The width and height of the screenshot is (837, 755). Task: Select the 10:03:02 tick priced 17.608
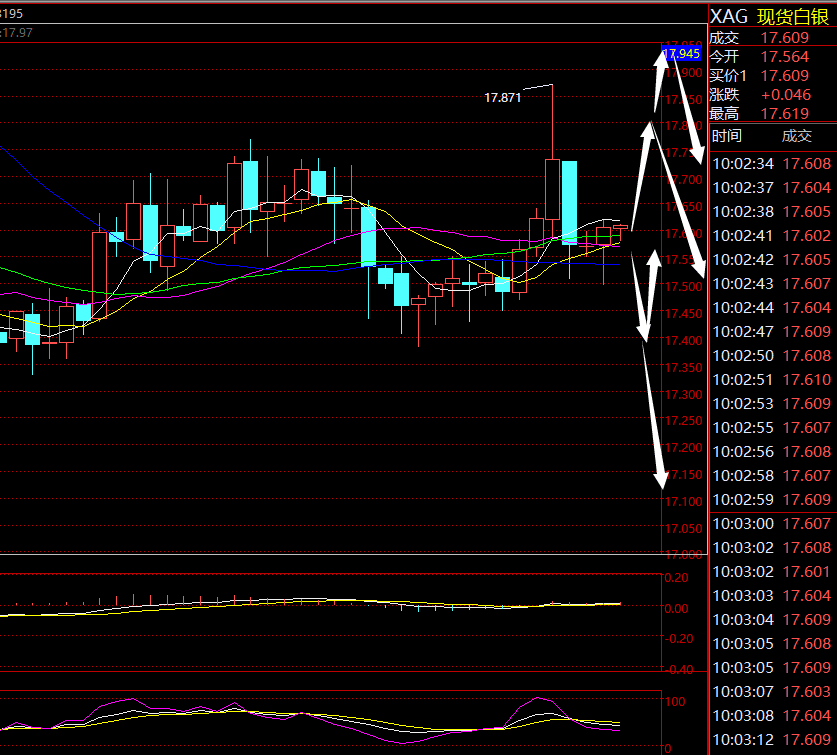click(772, 548)
